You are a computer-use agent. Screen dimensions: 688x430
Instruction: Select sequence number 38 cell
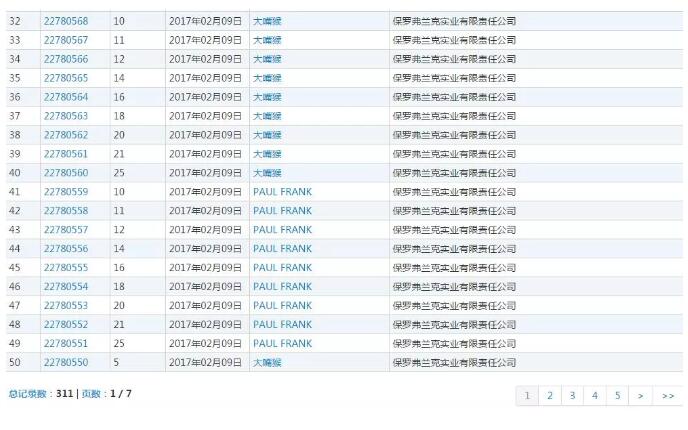(x=14, y=135)
